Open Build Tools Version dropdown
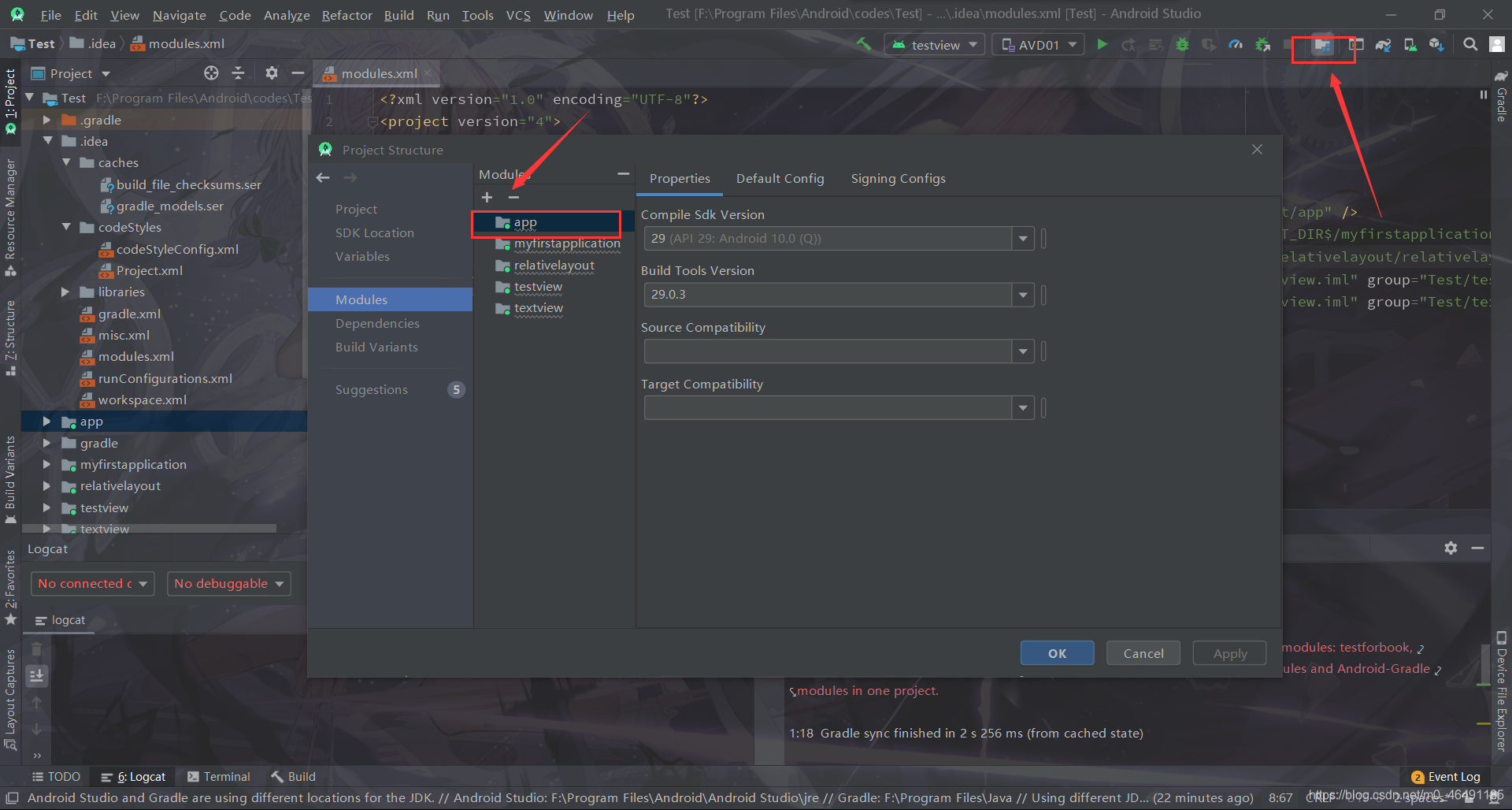1512x810 pixels. pyautogui.click(x=1022, y=295)
